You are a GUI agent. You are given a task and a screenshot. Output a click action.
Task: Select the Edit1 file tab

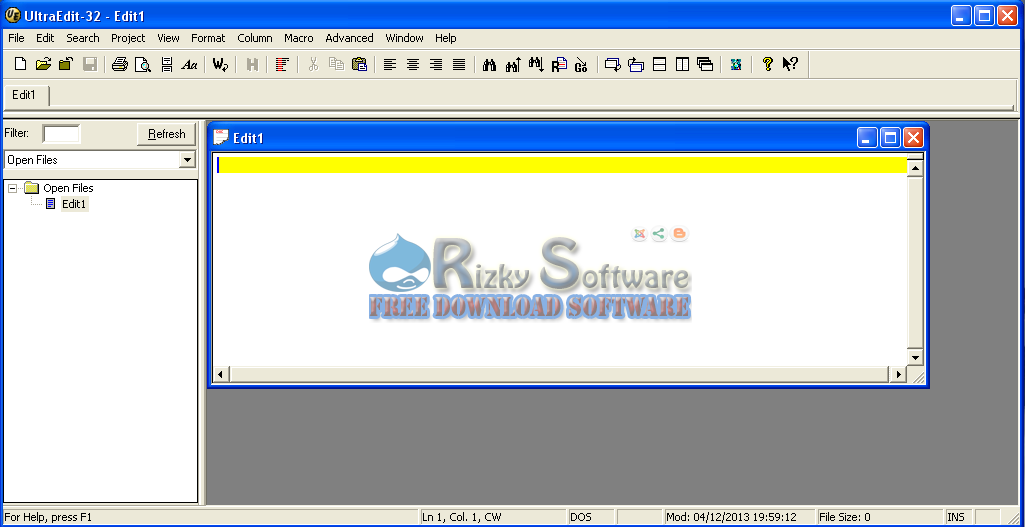click(x=25, y=95)
